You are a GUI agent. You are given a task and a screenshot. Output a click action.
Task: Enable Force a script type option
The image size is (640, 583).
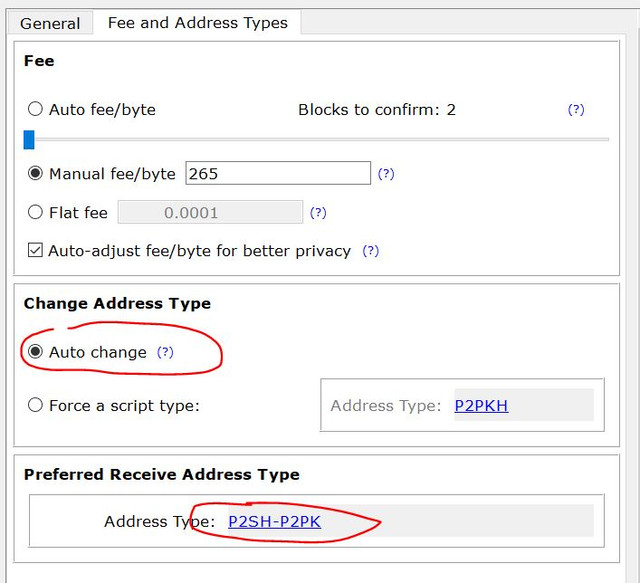(x=35, y=405)
